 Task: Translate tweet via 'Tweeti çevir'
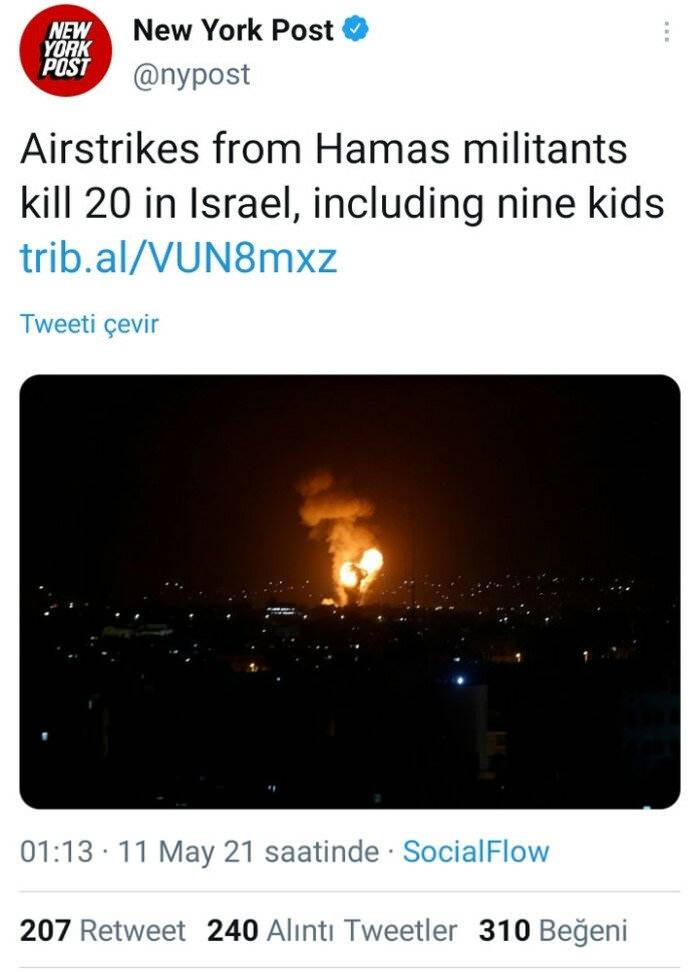click(89, 324)
